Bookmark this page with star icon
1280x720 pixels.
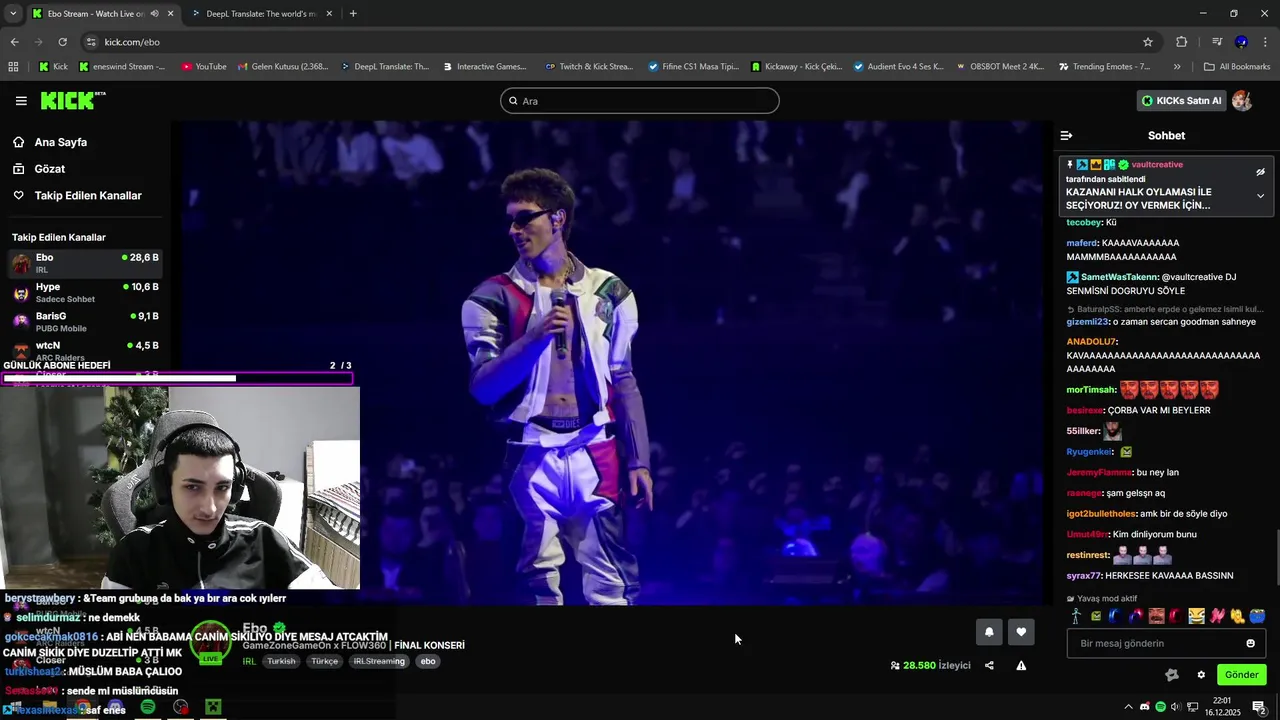1148,42
